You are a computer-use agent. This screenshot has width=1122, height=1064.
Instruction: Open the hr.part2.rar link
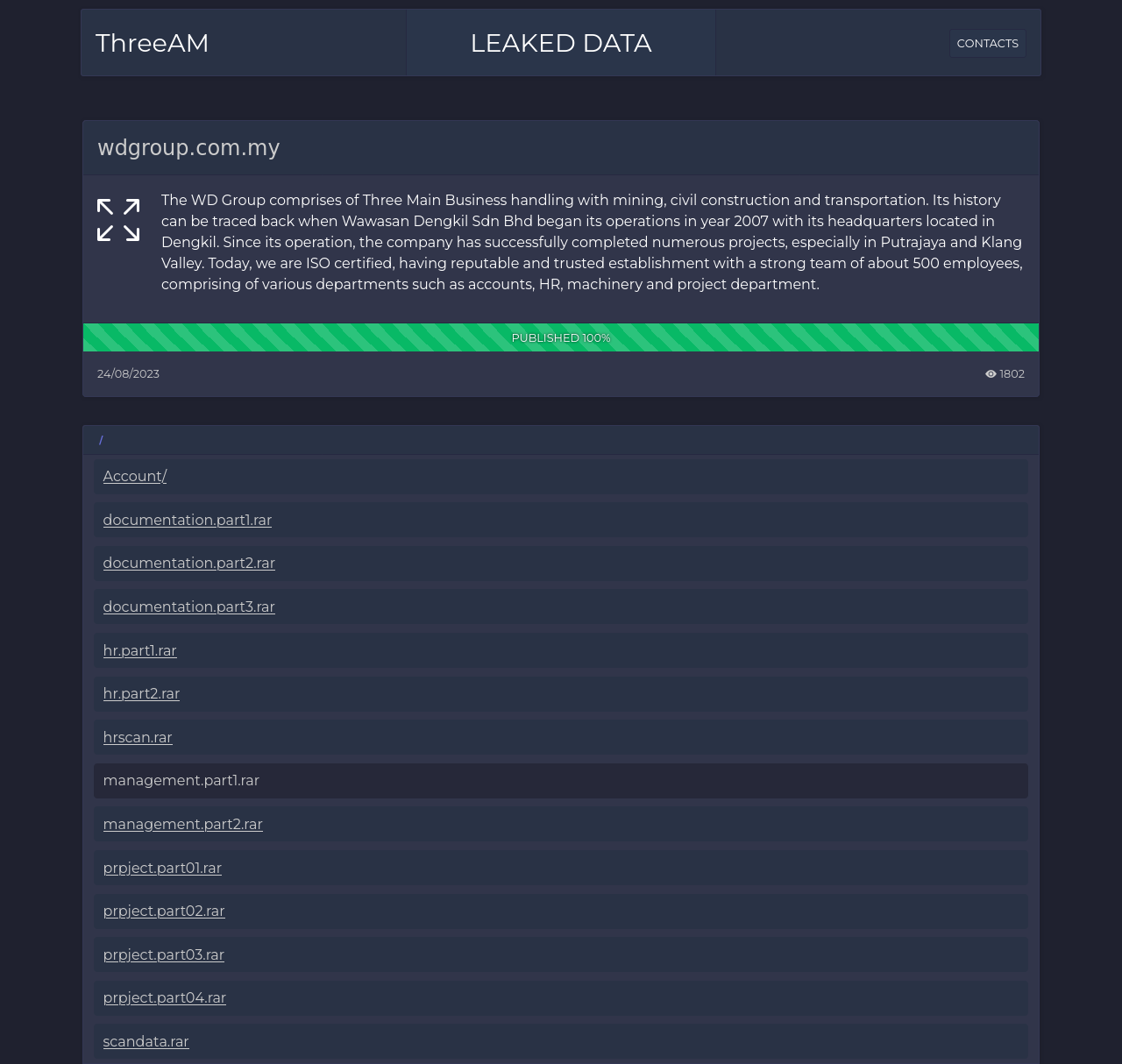point(141,694)
